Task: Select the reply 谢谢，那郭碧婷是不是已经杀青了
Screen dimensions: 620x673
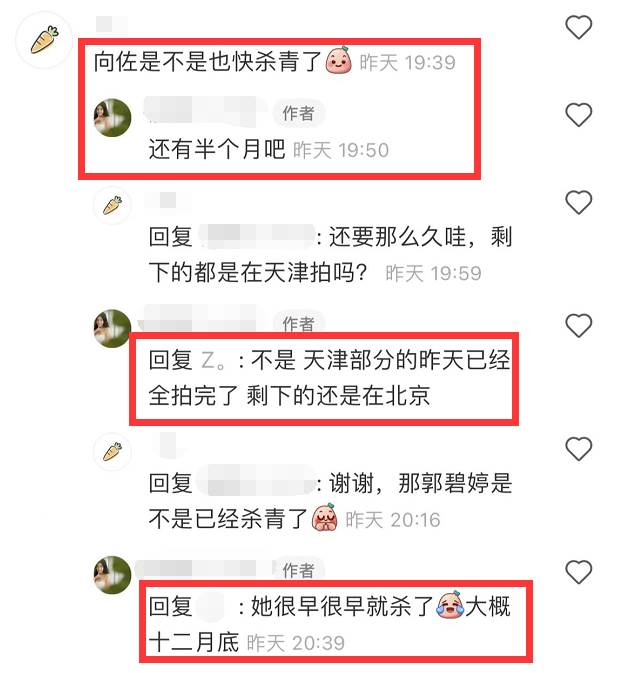Action: click(330, 501)
